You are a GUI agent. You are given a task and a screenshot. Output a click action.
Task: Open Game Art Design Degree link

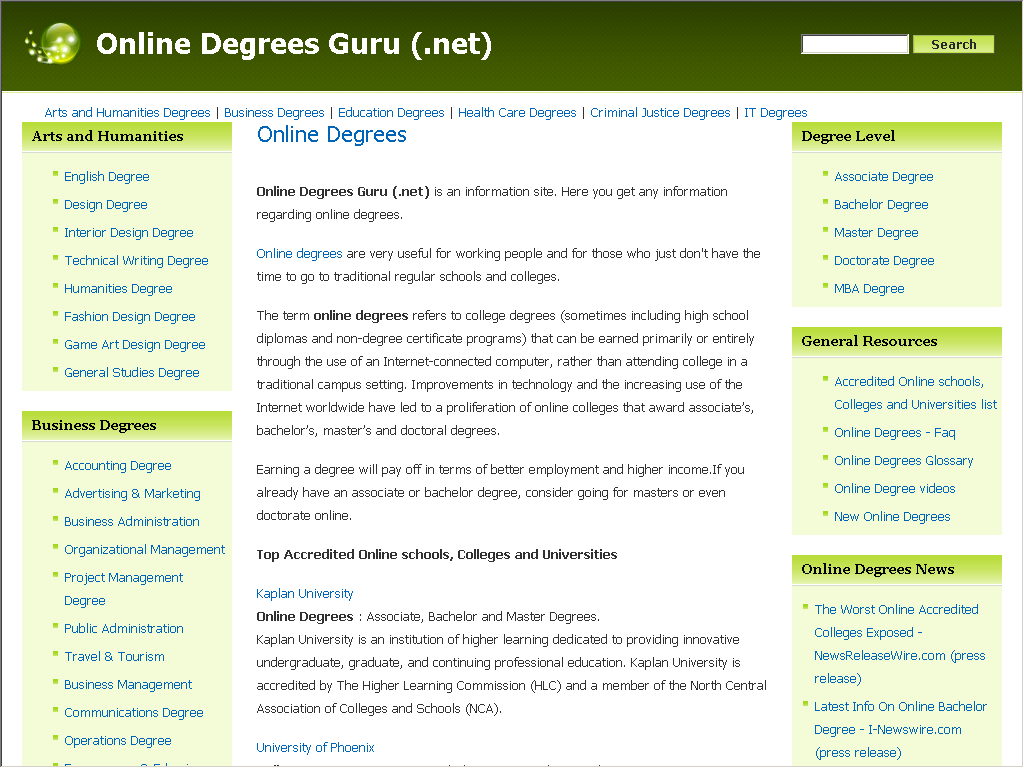point(135,345)
